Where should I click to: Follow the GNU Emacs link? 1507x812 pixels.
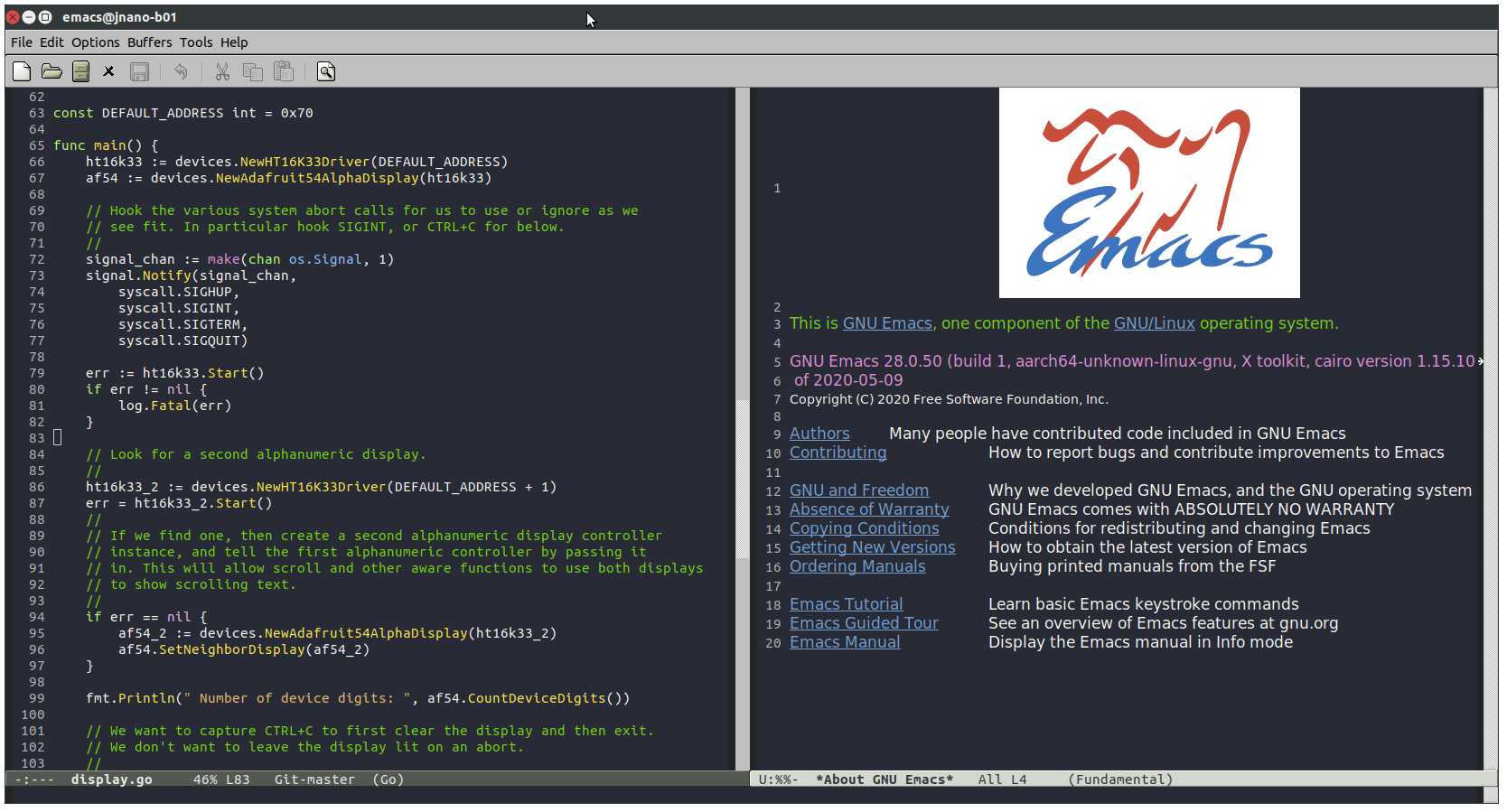887,323
